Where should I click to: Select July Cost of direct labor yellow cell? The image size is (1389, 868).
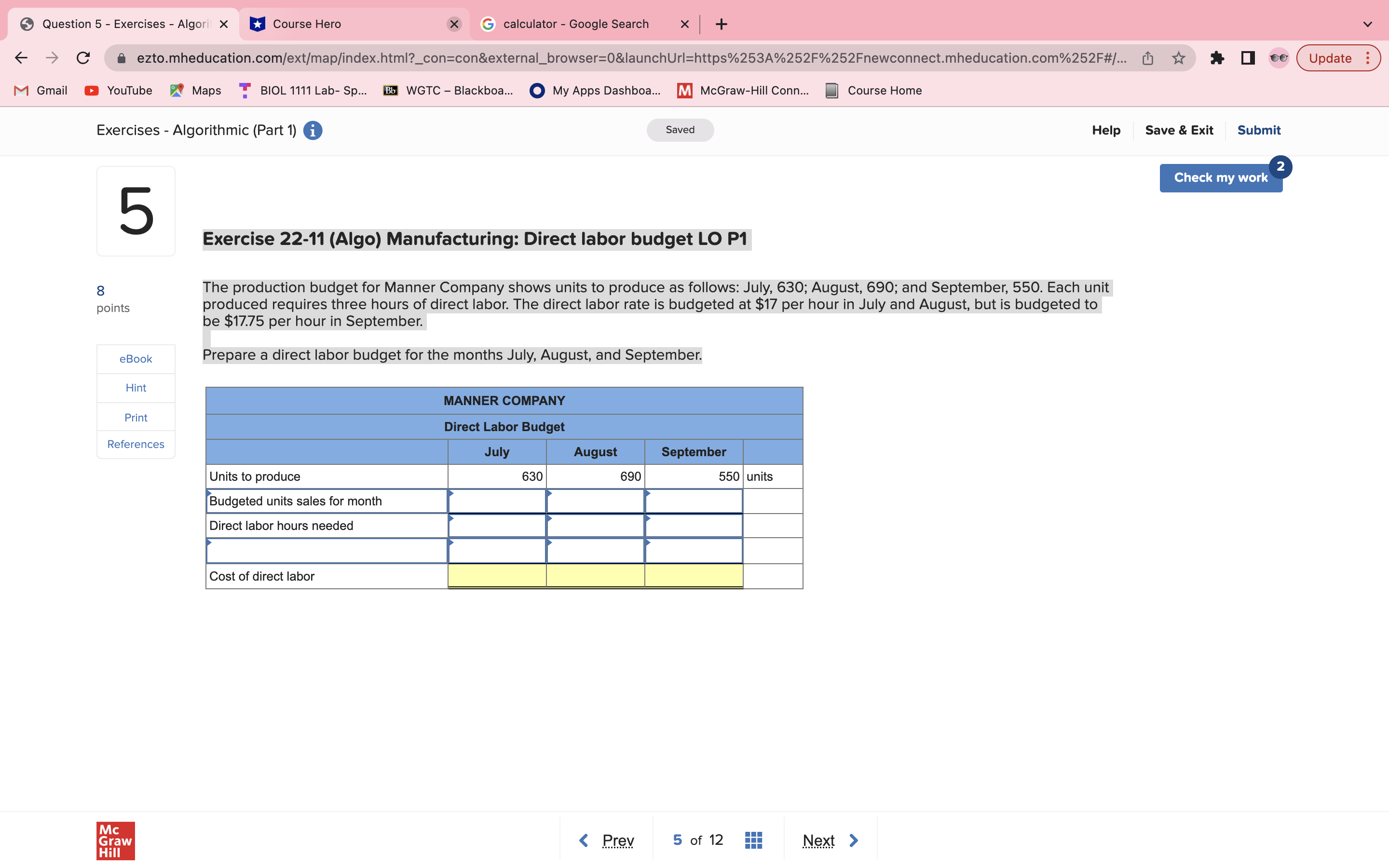496,576
